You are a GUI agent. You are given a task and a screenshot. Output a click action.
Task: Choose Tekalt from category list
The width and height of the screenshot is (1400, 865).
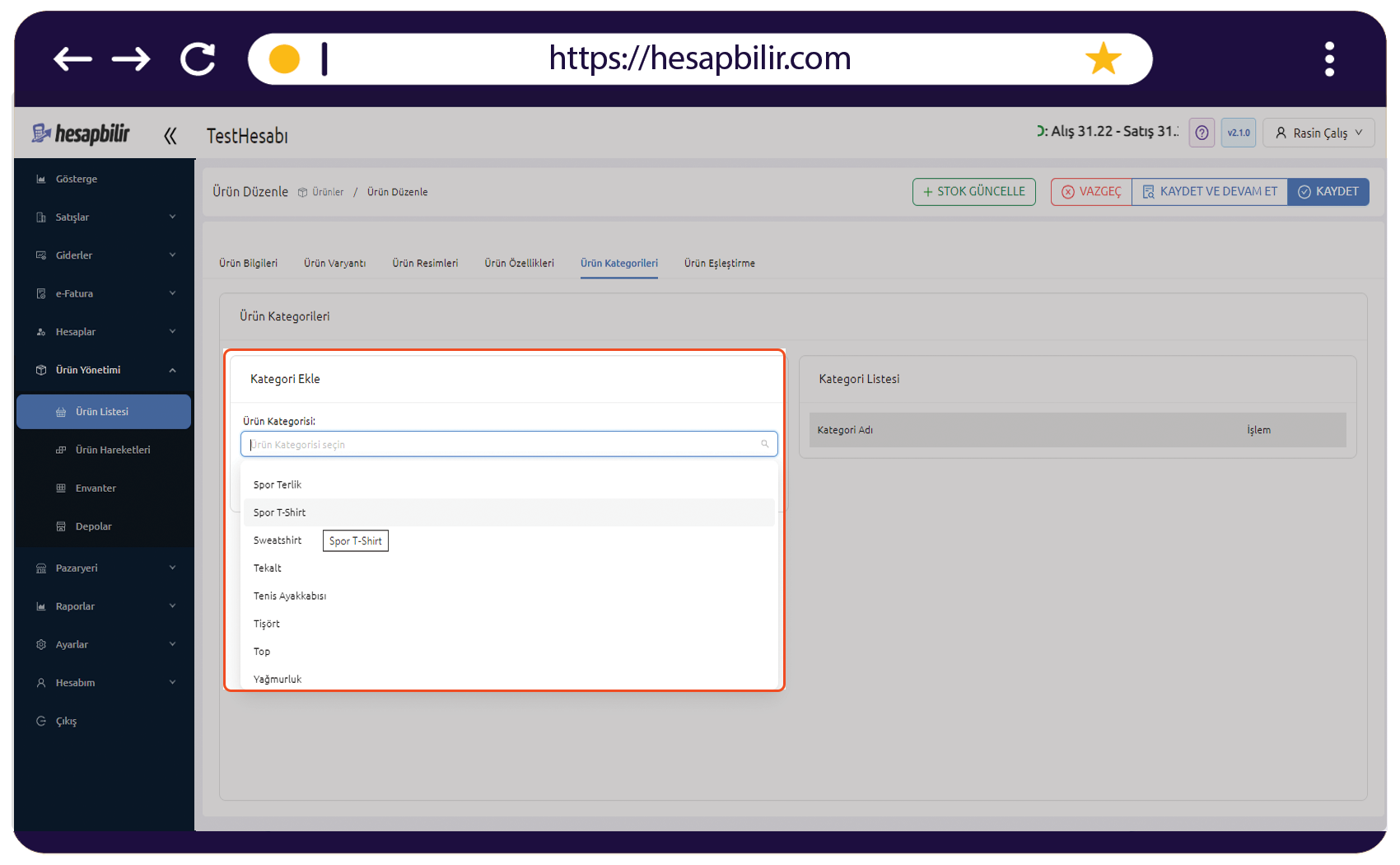click(x=509, y=568)
